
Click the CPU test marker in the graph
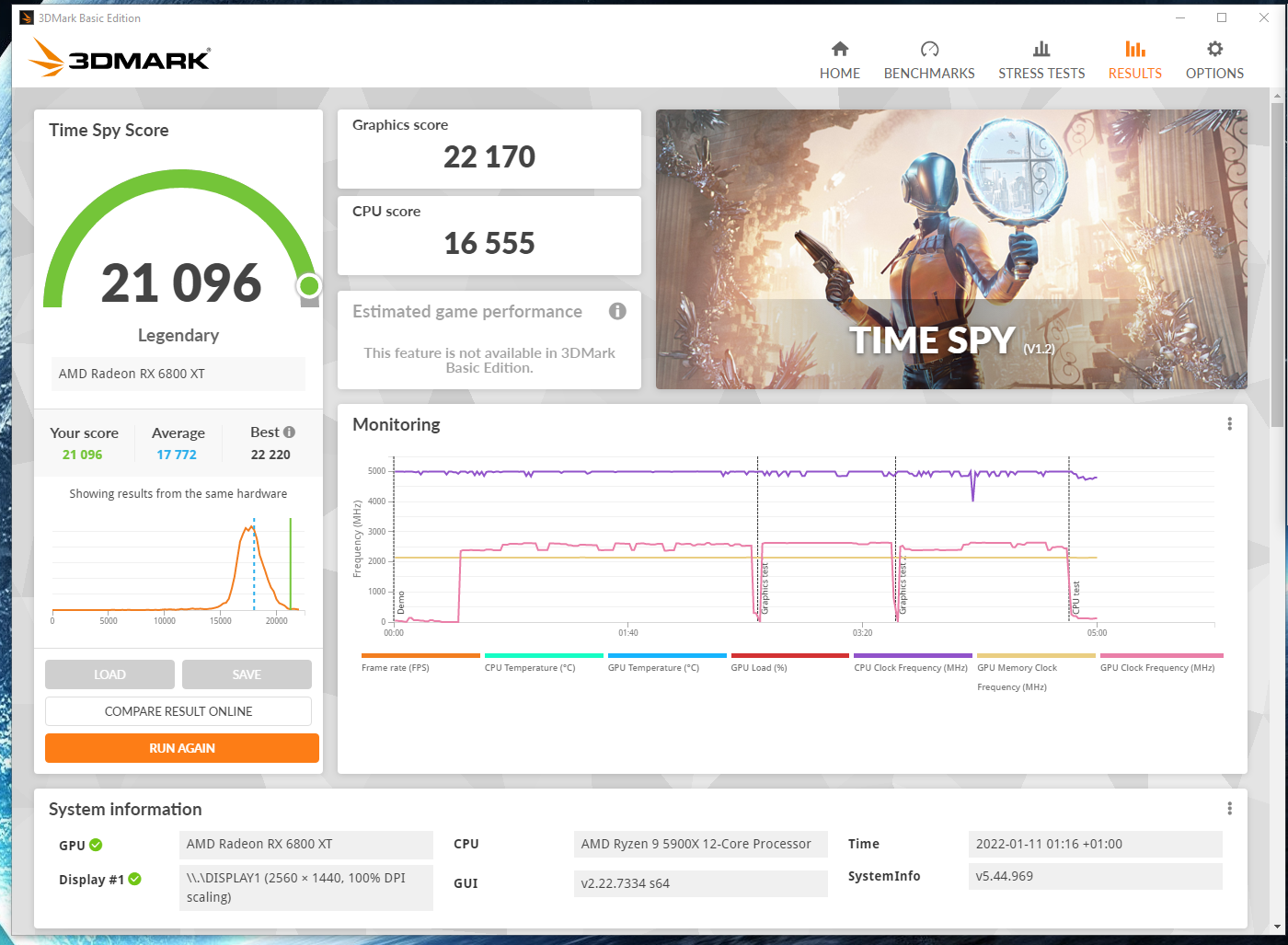click(1075, 598)
